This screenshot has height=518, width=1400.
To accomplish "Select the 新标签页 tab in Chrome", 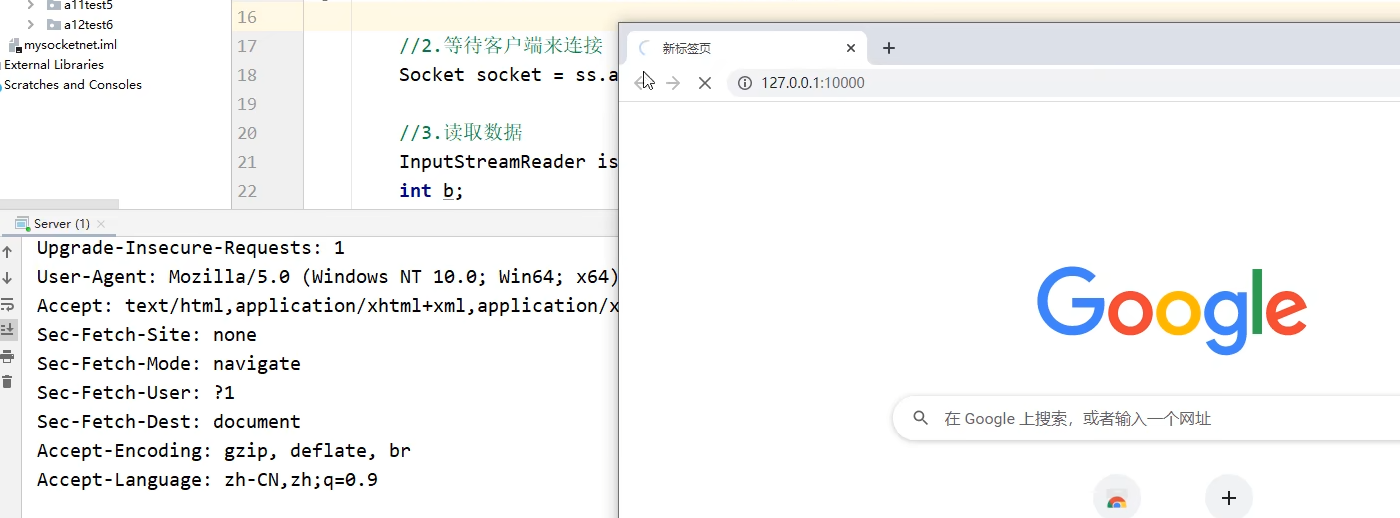I will point(747,48).
